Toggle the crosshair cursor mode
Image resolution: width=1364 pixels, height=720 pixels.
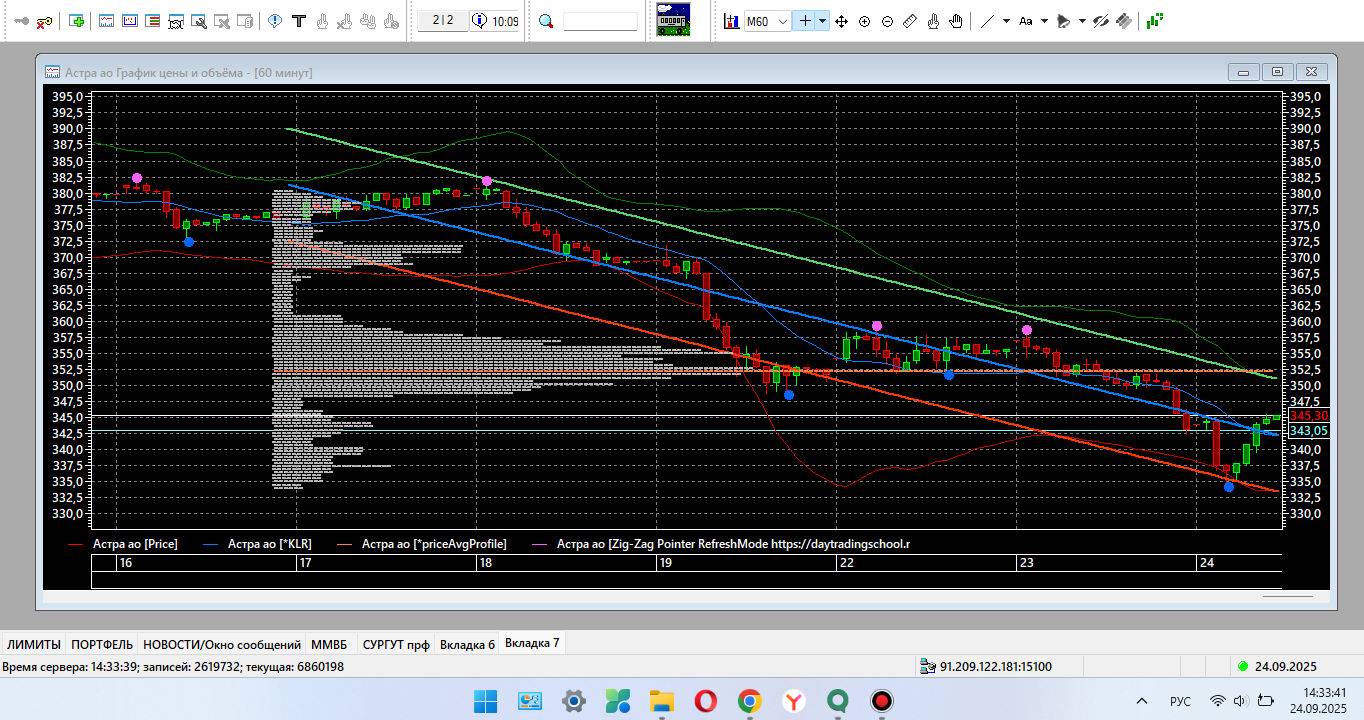click(804, 21)
